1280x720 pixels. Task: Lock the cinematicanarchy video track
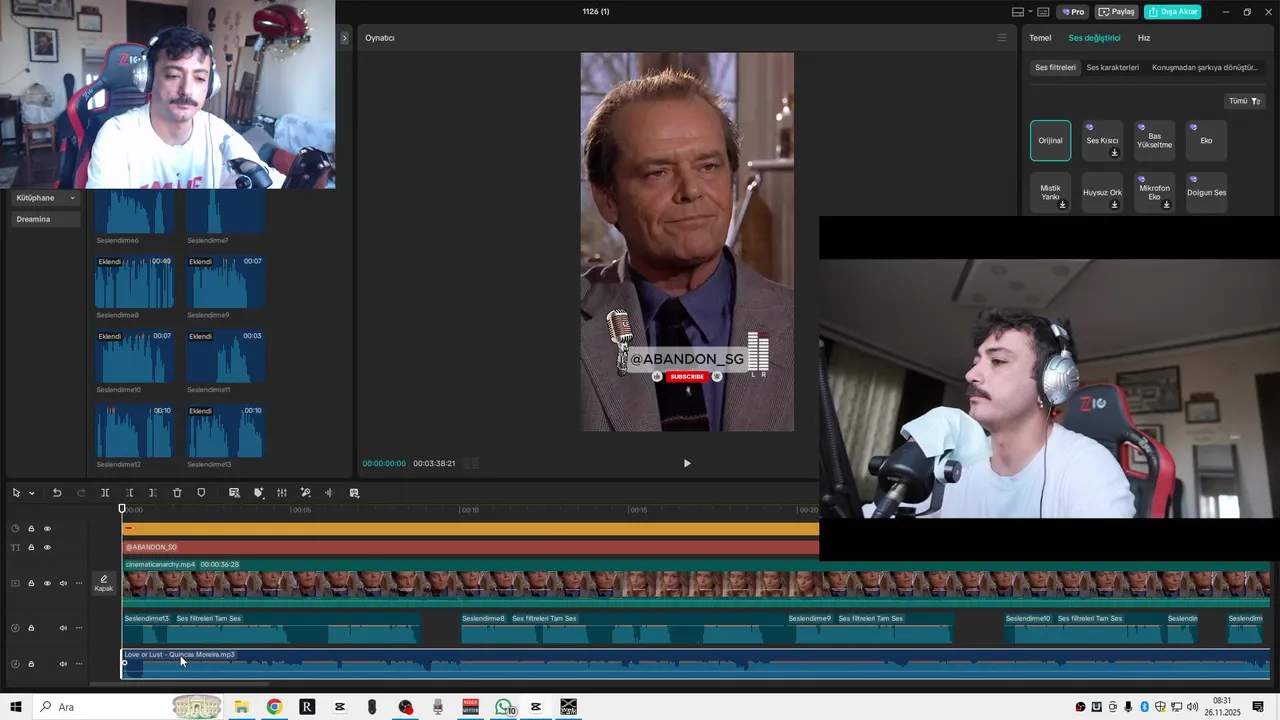pyautogui.click(x=31, y=583)
